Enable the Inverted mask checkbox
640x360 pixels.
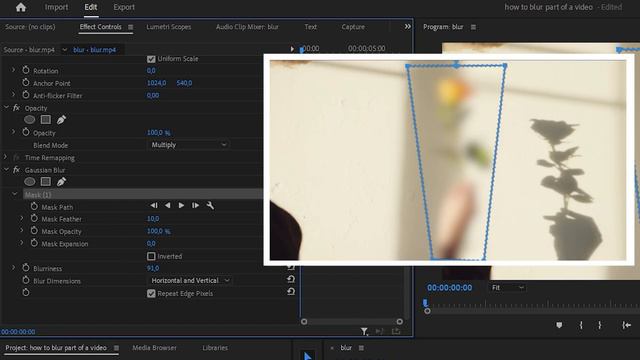click(x=151, y=256)
